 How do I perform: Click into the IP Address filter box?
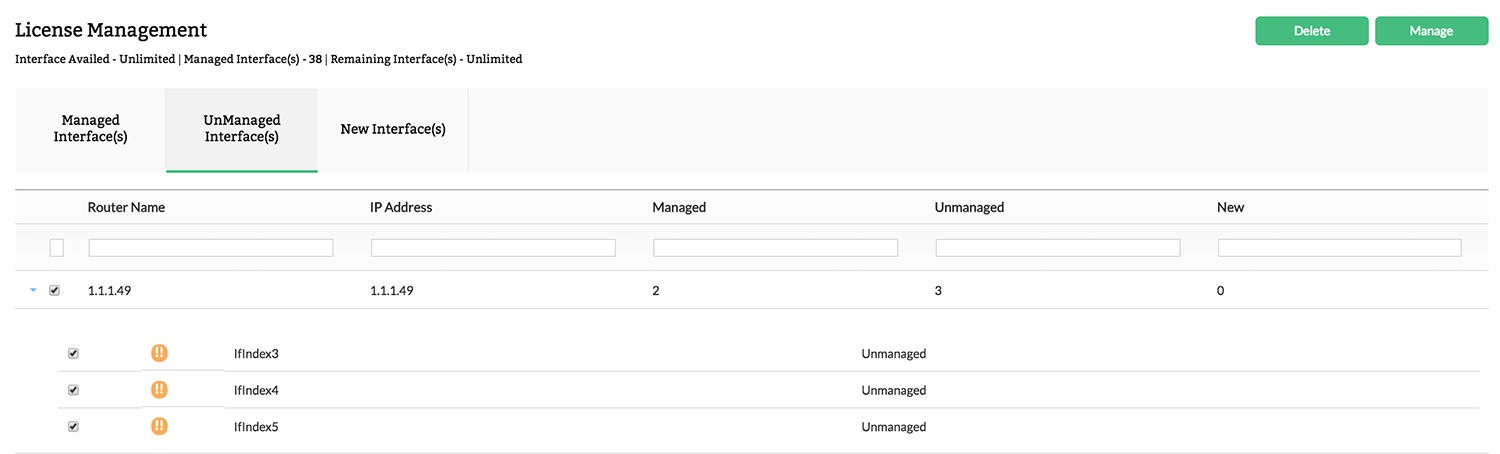click(x=493, y=247)
